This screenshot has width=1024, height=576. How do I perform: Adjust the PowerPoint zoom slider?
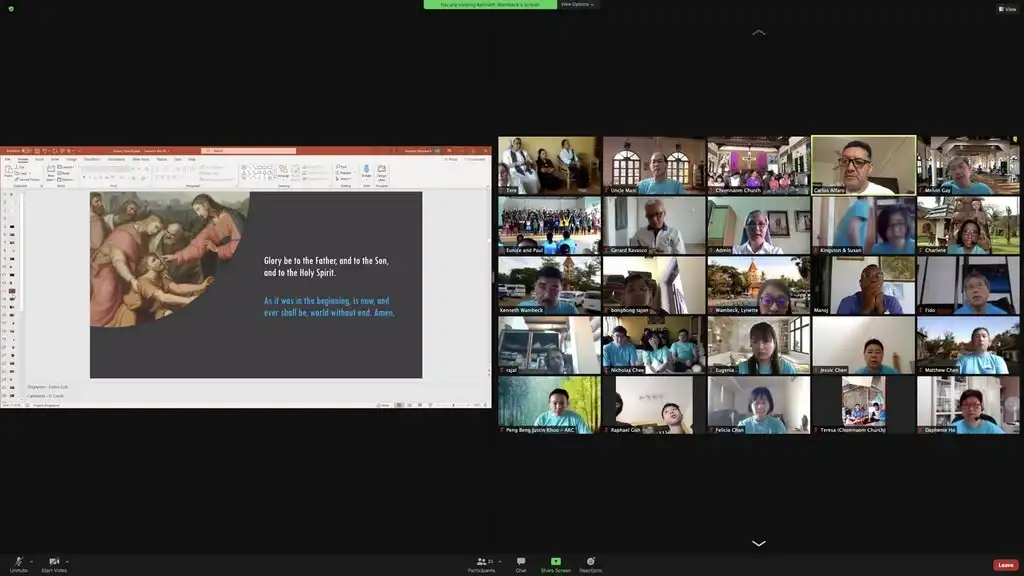454,405
